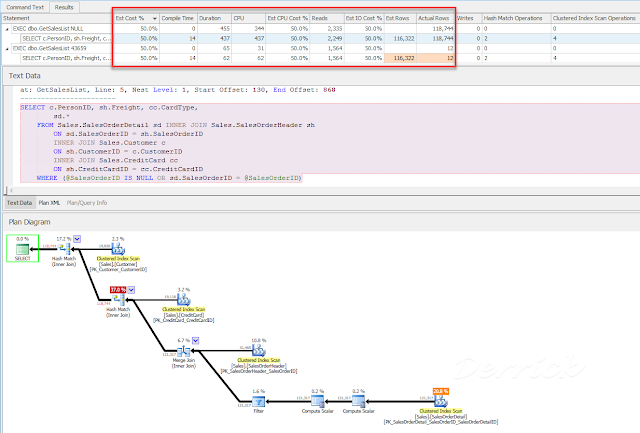Screen dimensions: 640x433
Task: Select the Compute Scalar node left of SalesOrderDetail scan
Action: [x=358, y=402]
